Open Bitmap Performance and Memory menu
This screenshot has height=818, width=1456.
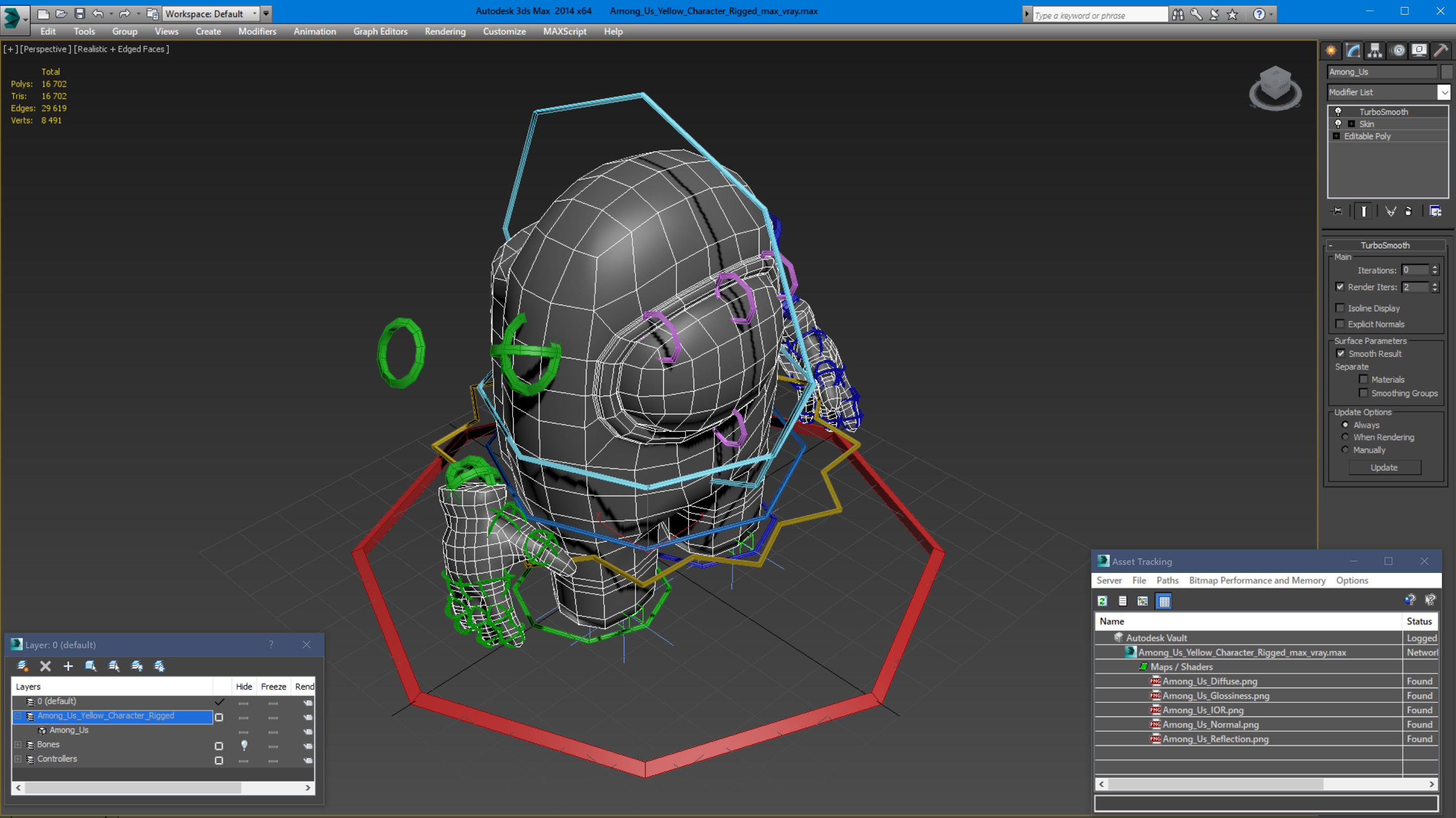[x=1257, y=581]
